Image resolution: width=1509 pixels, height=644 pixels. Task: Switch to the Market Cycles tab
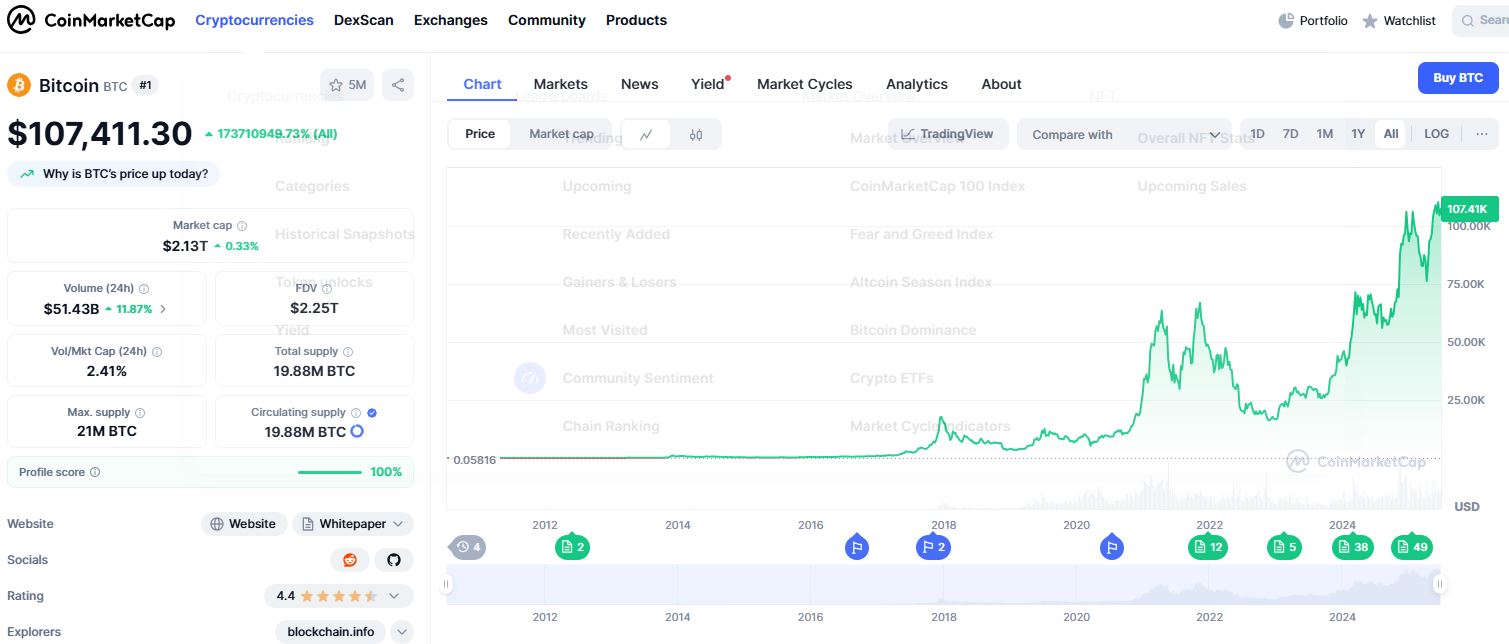[x=805, y=84]
